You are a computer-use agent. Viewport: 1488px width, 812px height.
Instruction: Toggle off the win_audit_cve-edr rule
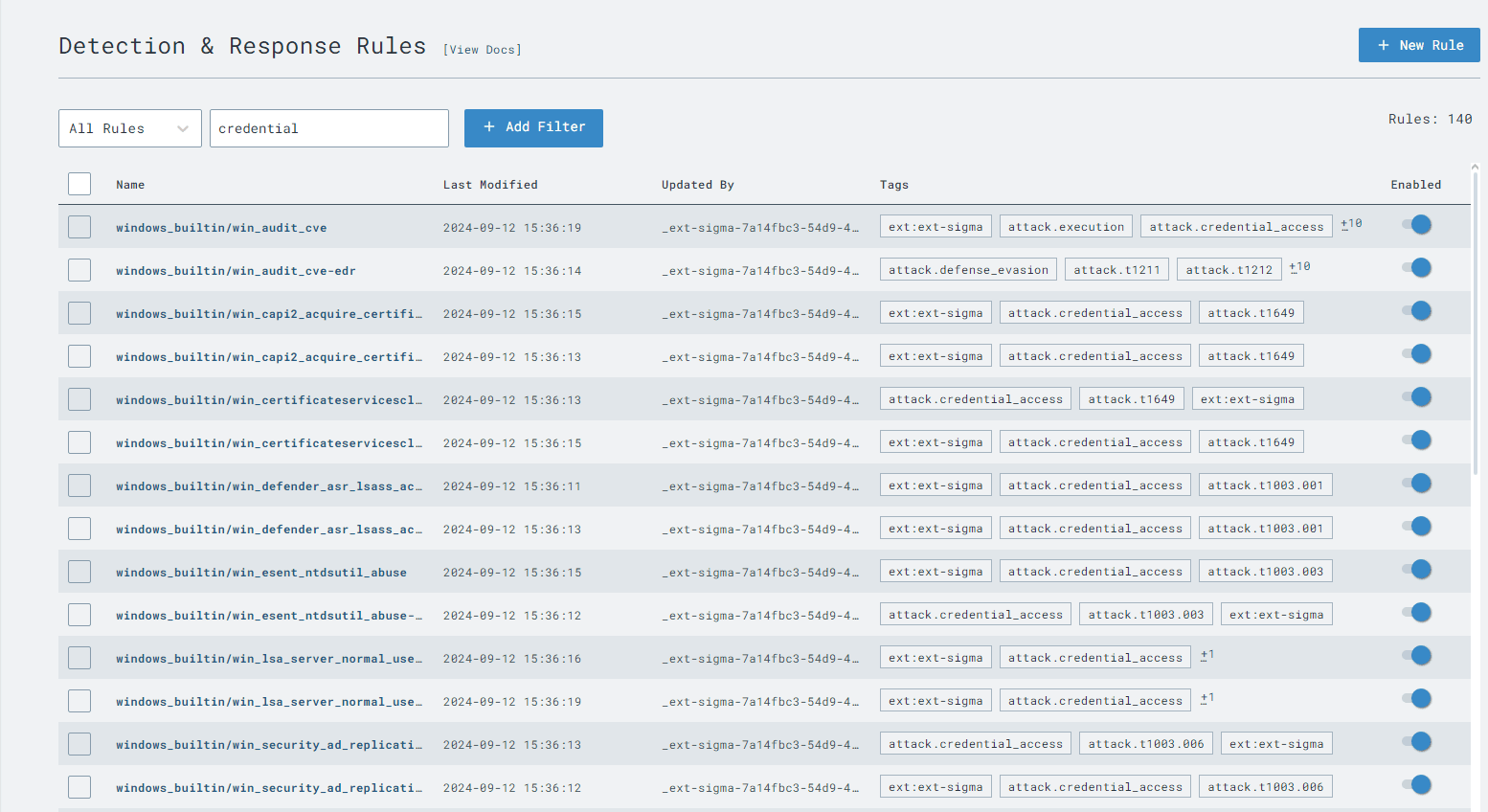[1417, 268]
